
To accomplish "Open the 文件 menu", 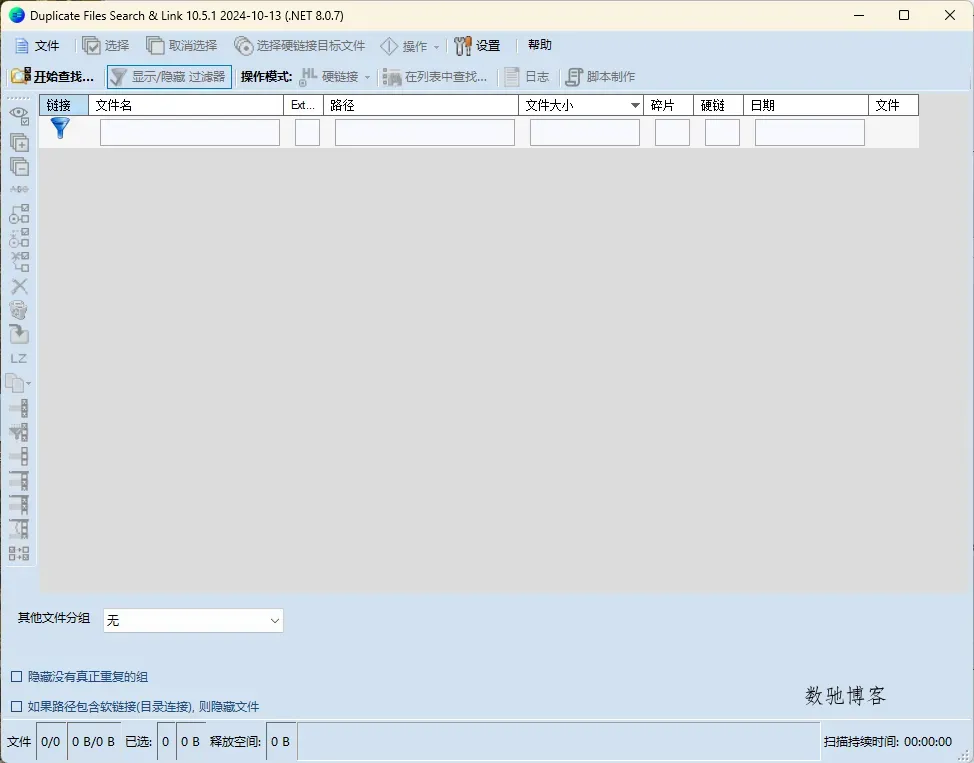I will click(37, 45).
